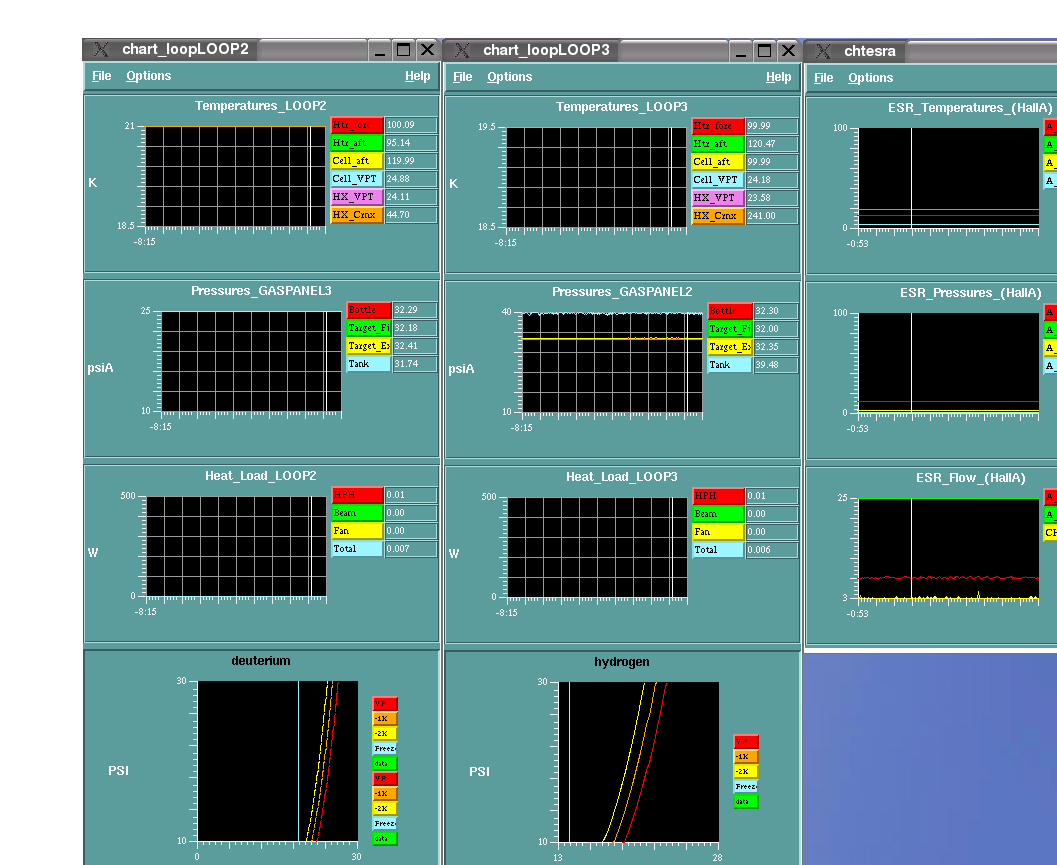Select Beam legend in Heat_Load_LOOP3

[x=719, y=514]
